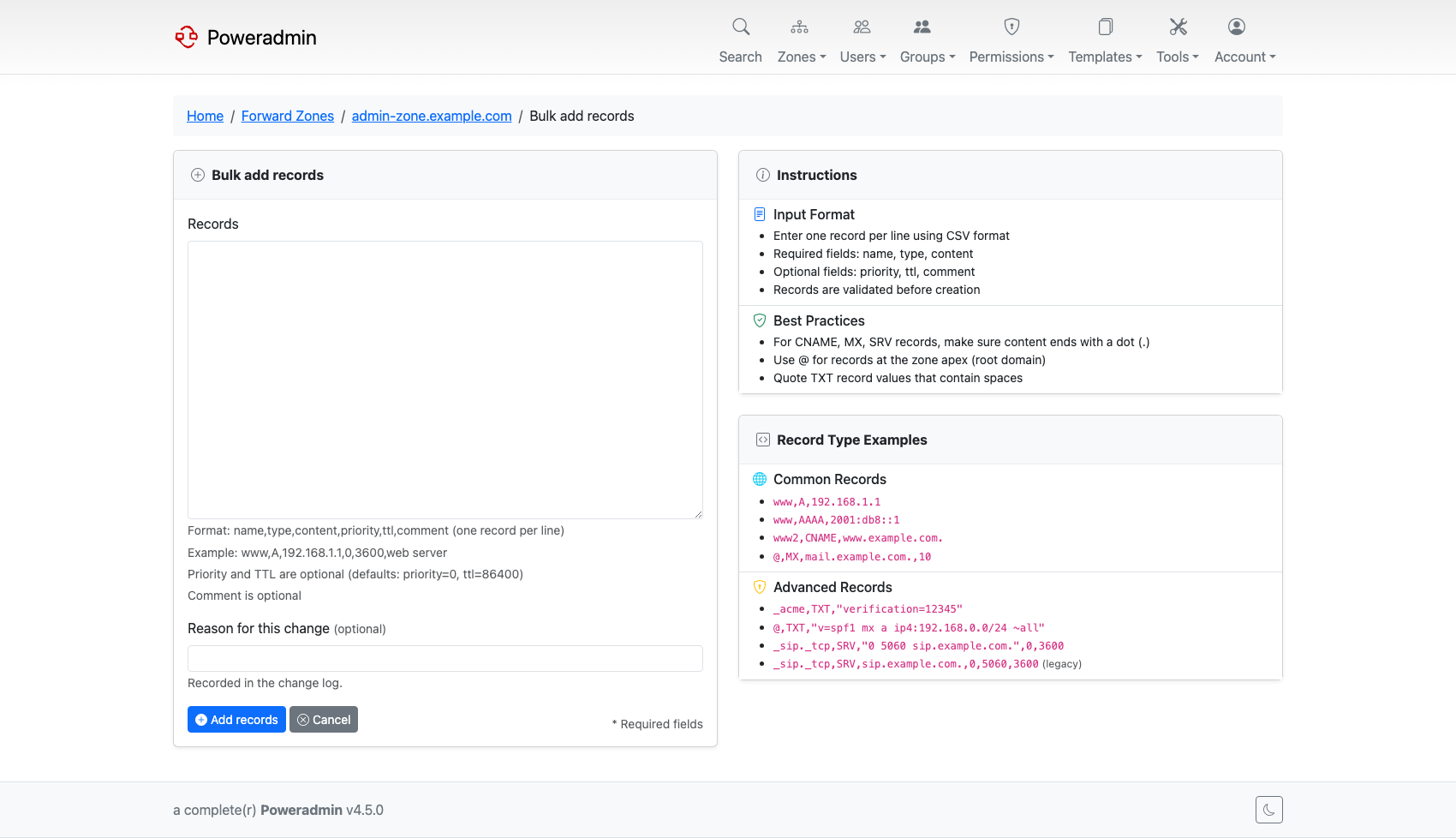Focus the Reason for this change field

tap(445, 658)
